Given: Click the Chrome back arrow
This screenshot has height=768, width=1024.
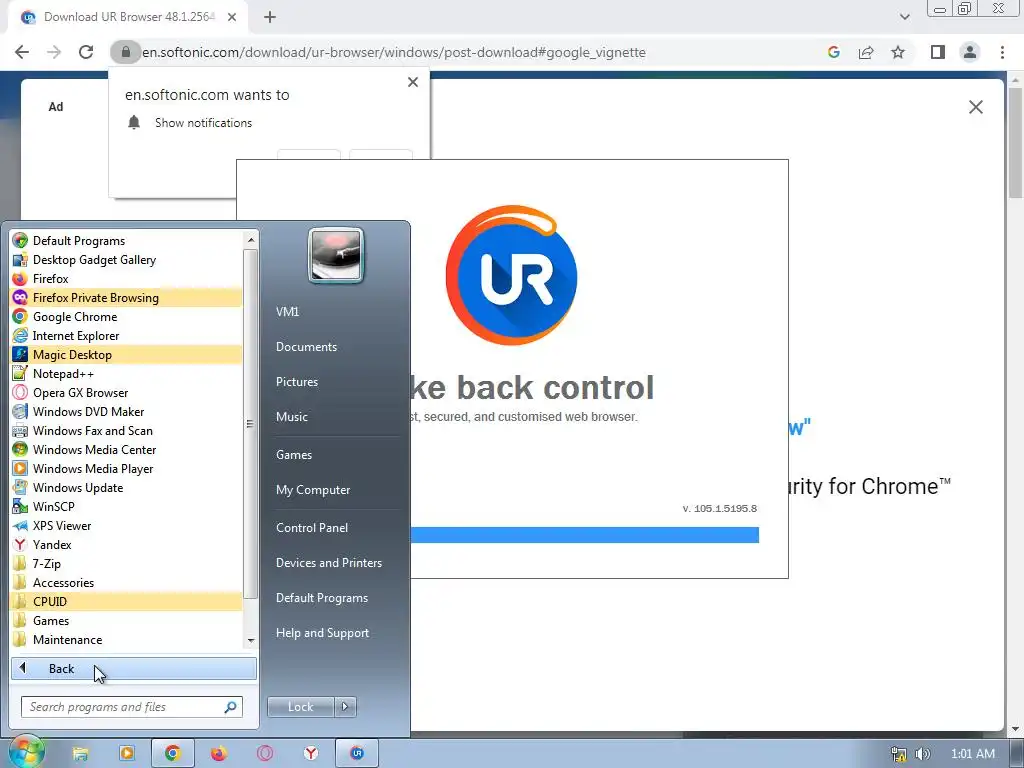Looking at the screenshot, I should pyautogui.click(x=22, y=52).
